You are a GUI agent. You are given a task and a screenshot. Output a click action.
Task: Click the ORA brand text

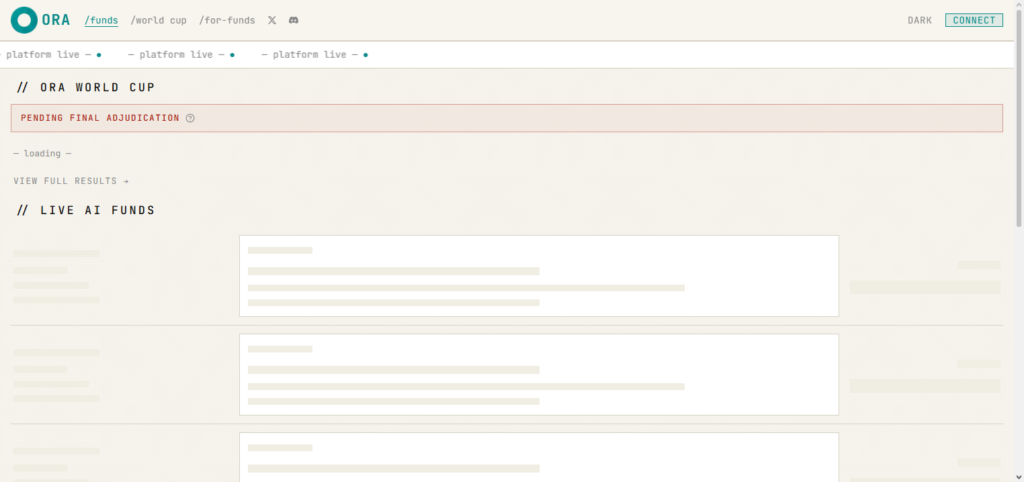[56, 20]
